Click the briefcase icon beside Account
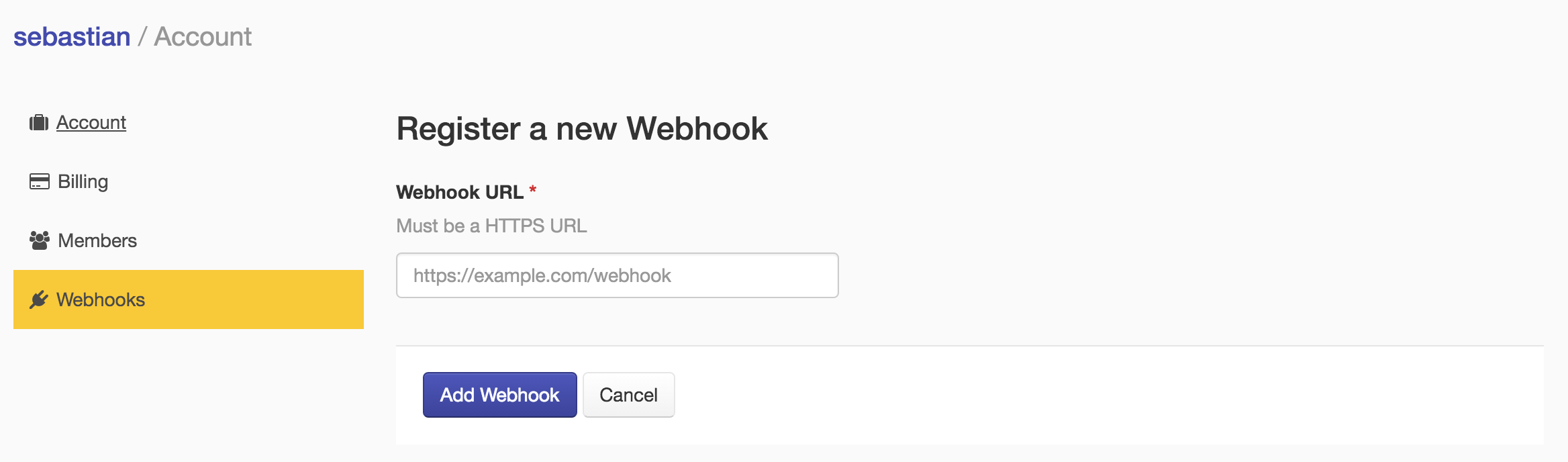 point(39,123)
